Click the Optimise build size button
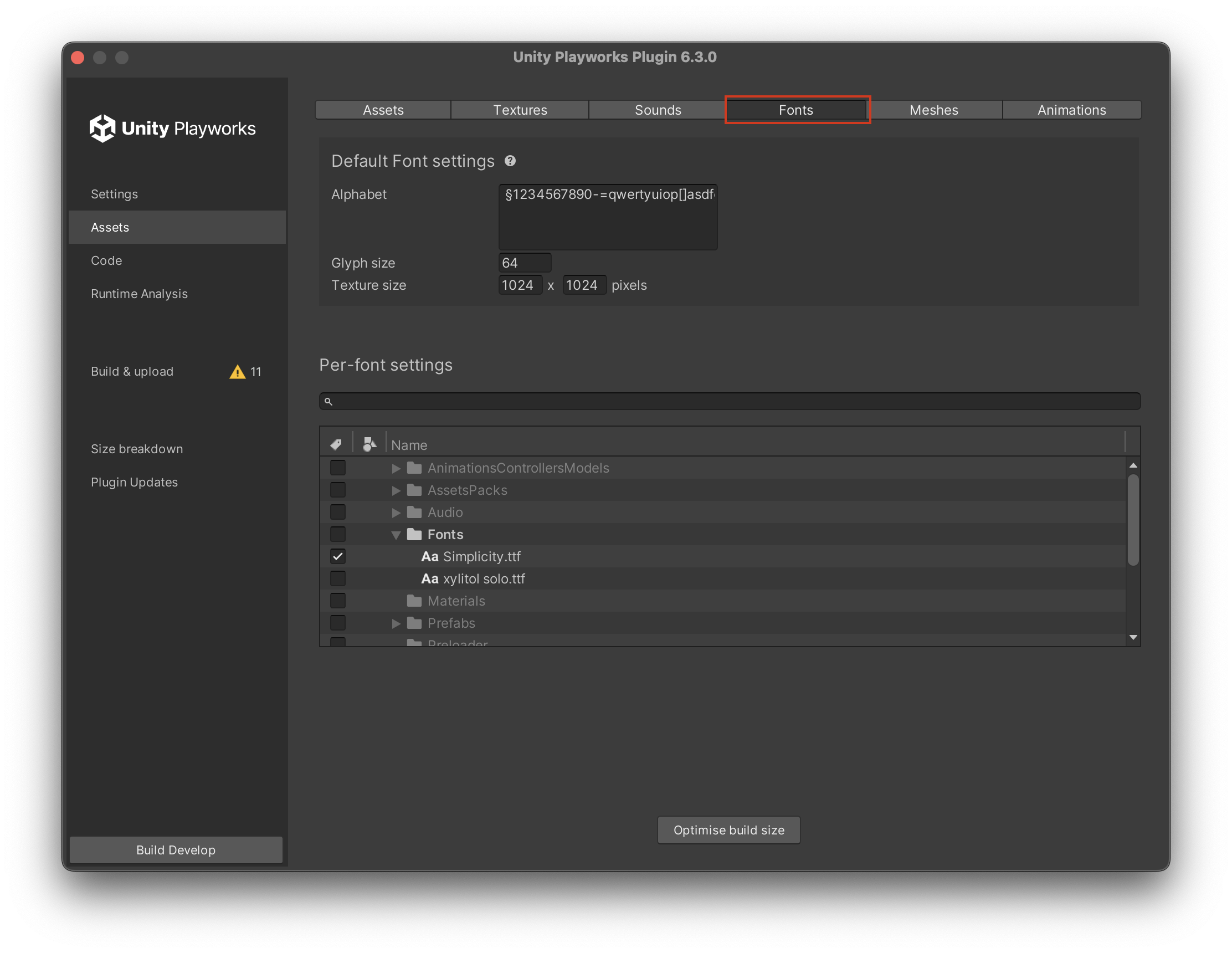This screenshot has height=953, width=1232. click(x=728, y=830)
